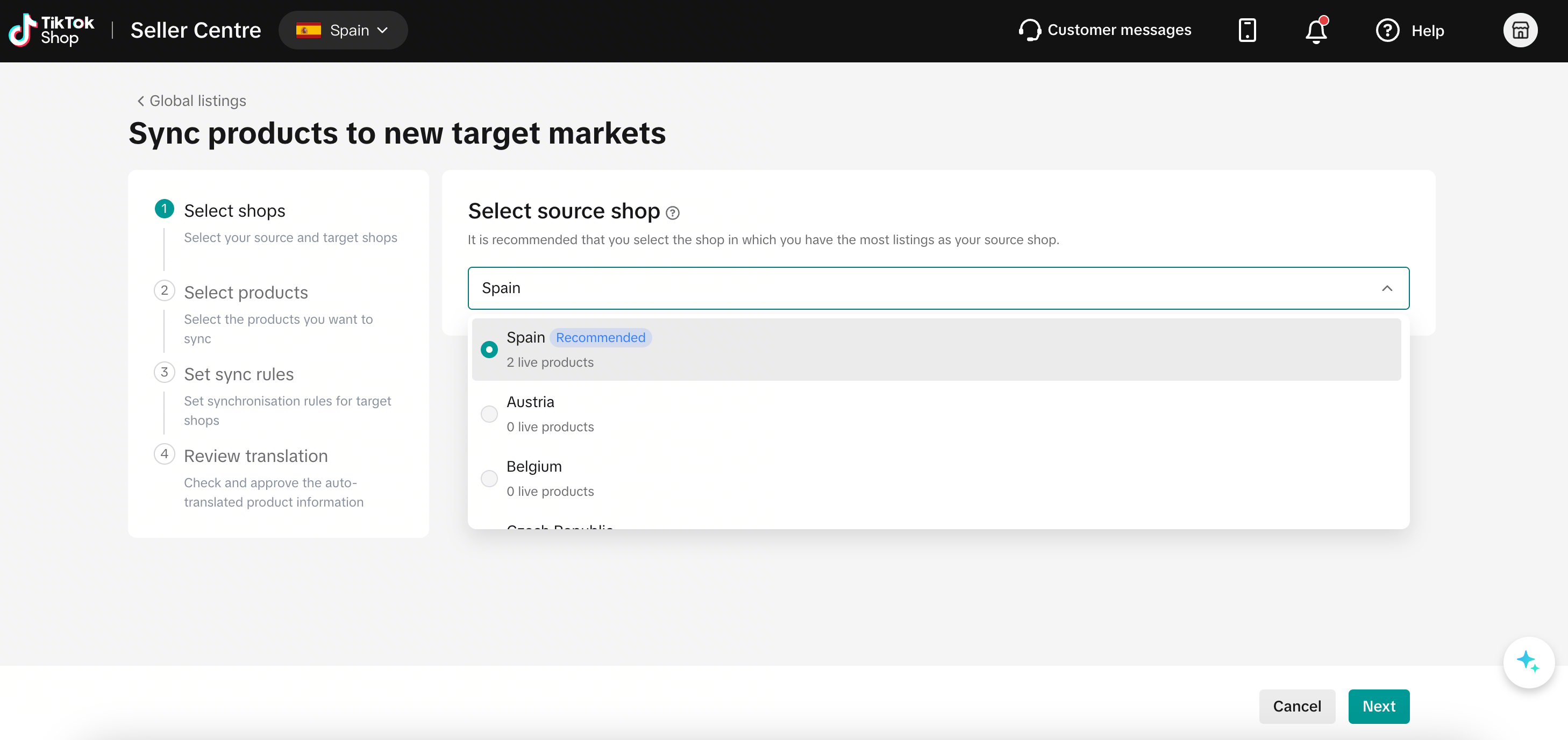Viewport: 1568px width, 740px height.
Task: Click the Help question mark icon
Action: pyautogui.click(x=1387, y=31)
